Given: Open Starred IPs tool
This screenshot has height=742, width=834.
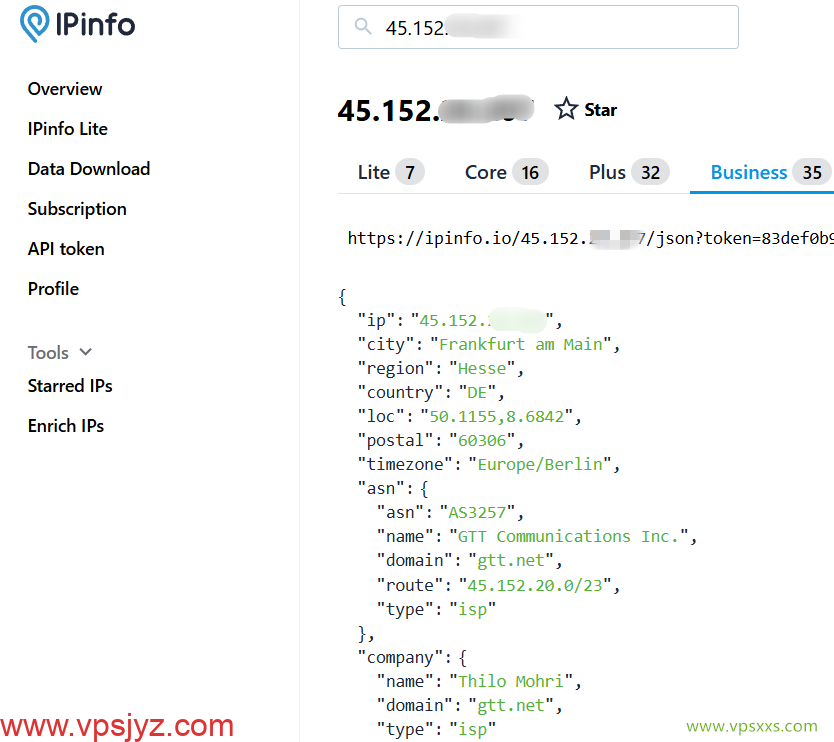Looking at the screenshot, I should coord(70,386).
